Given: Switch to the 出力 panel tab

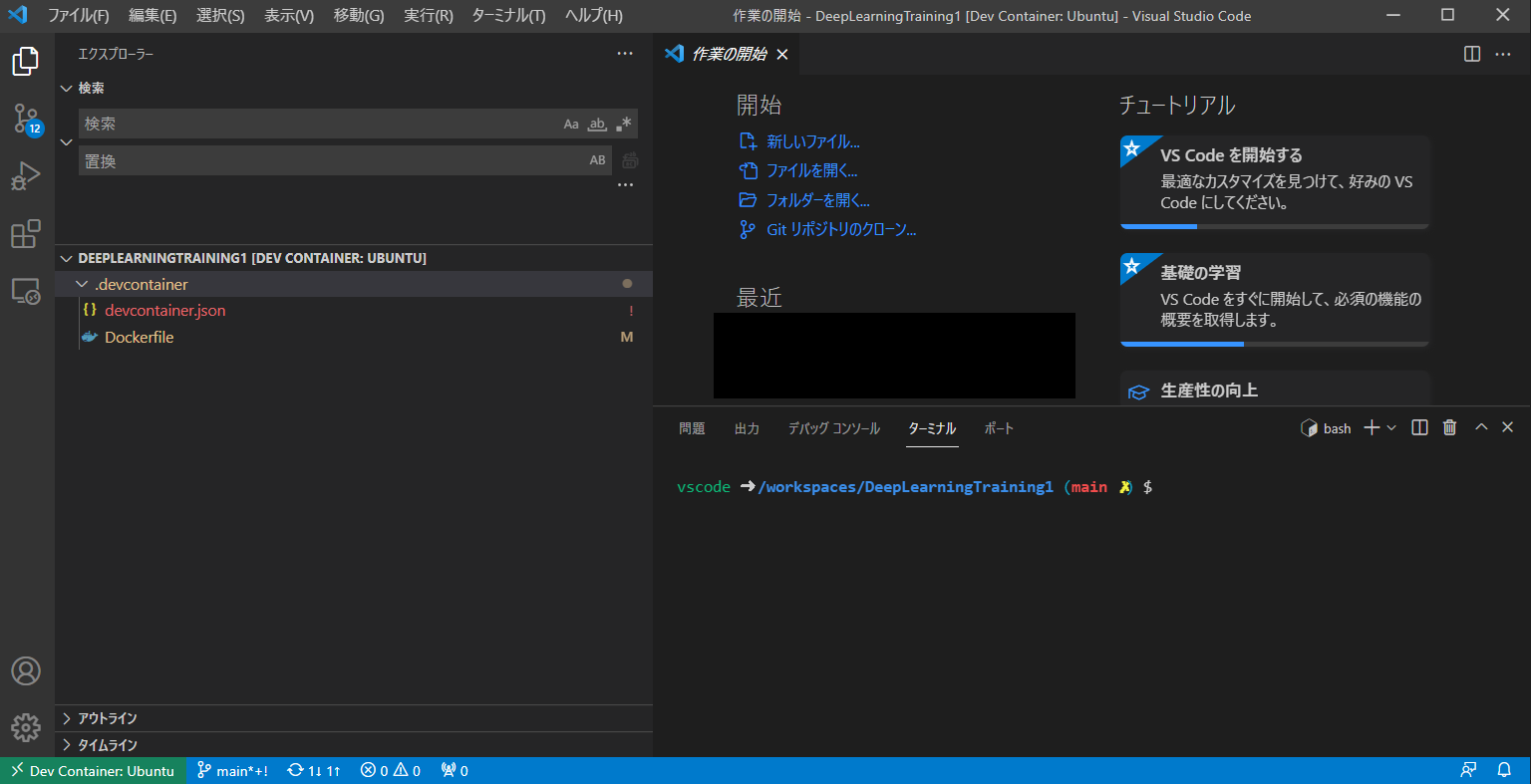Looking at the screenshot, I should tap(747, 427).
